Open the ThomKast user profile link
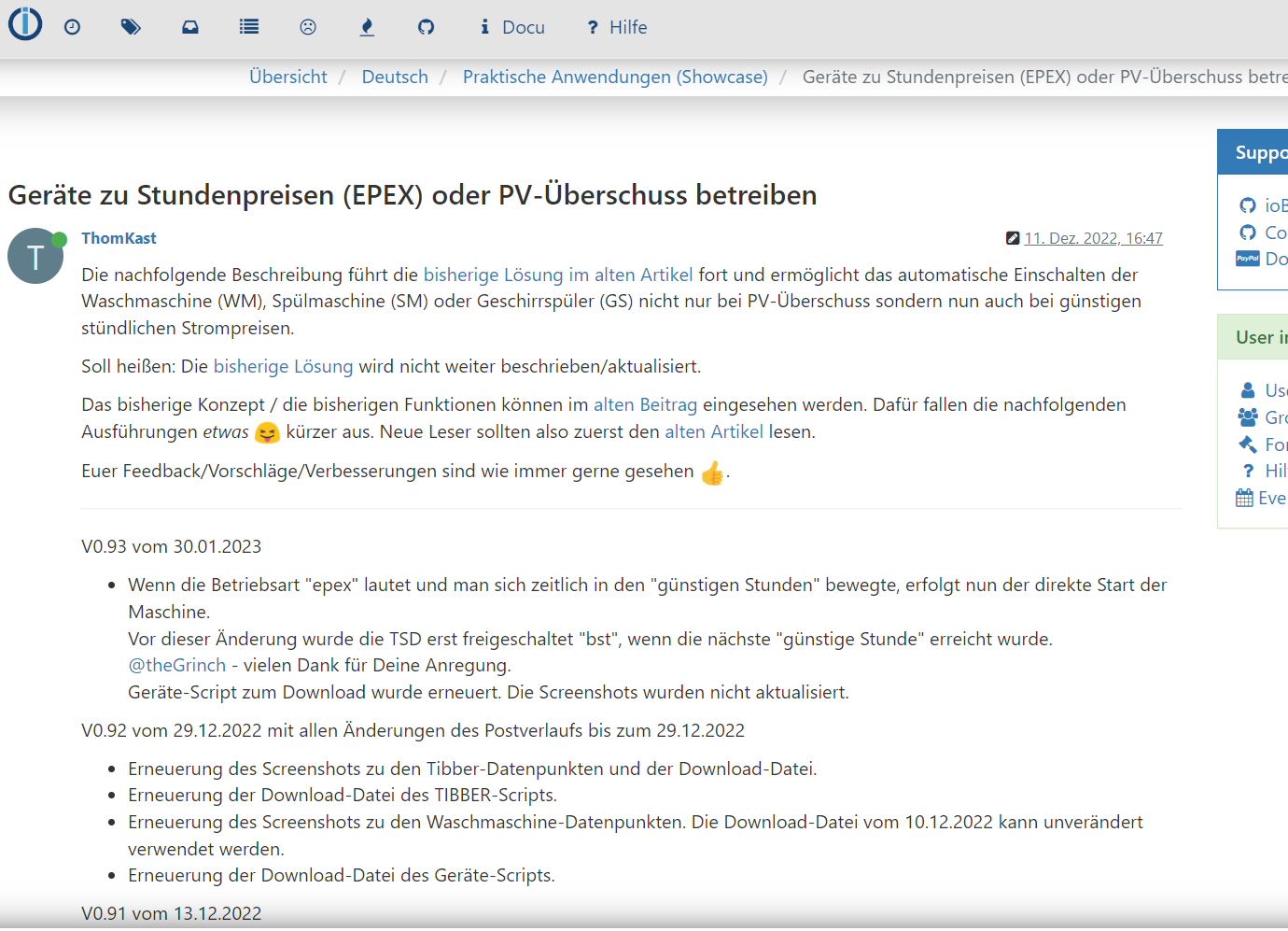The width and height of the screenshot is (1288, 931). coord(119,238)
